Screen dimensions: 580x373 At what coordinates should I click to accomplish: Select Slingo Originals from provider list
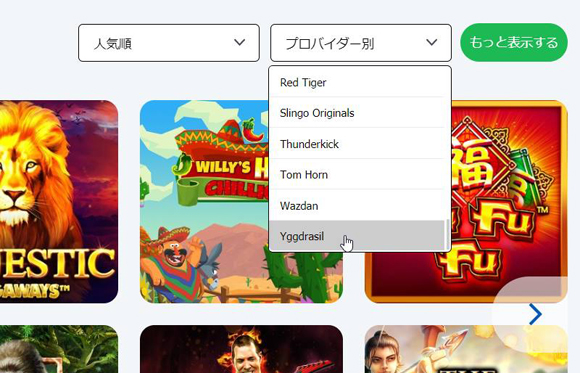(x=357, y=113)
